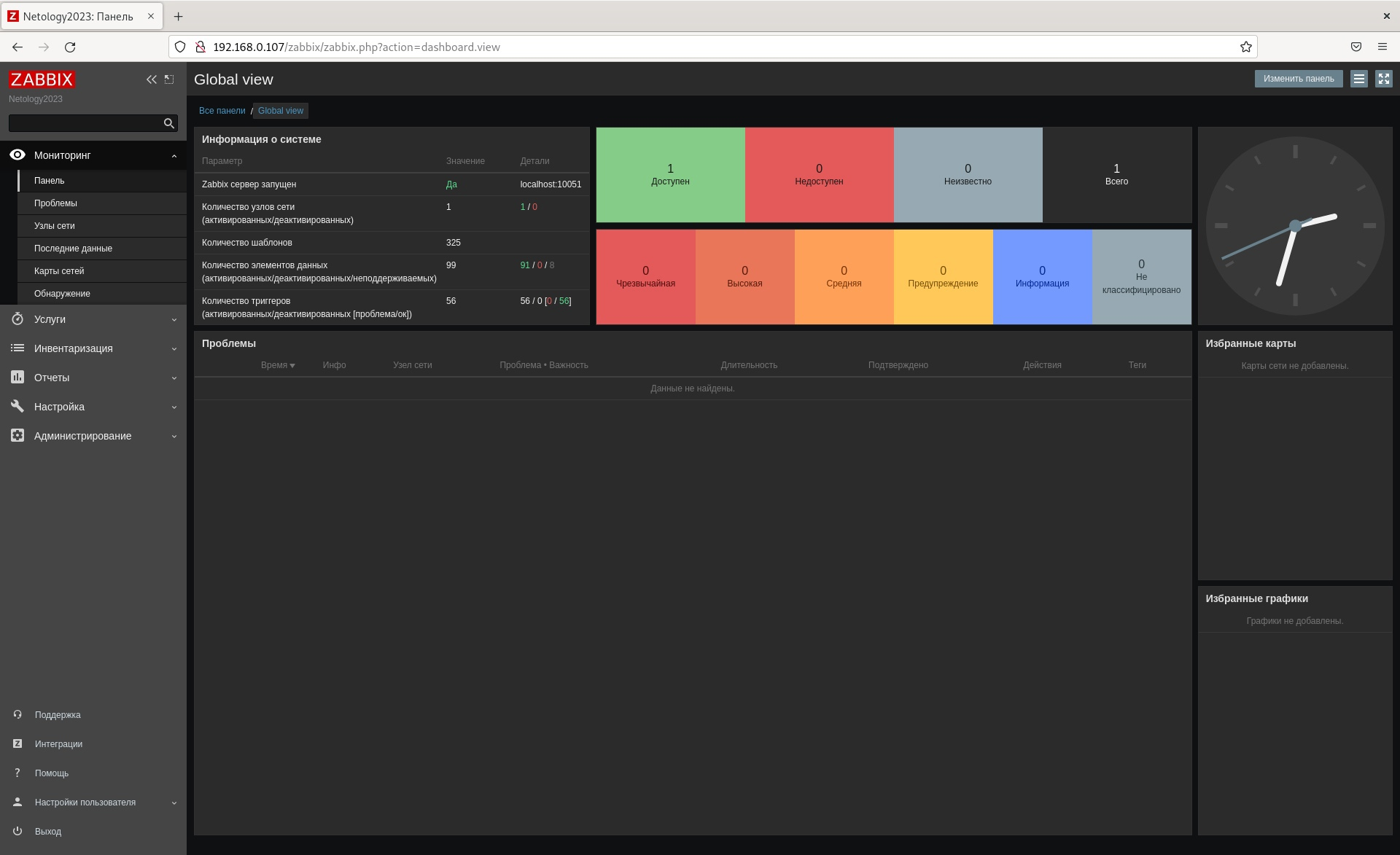Click the Поддержка headset icon
This screenshot has width=1400, height=855.
(17, 714)
